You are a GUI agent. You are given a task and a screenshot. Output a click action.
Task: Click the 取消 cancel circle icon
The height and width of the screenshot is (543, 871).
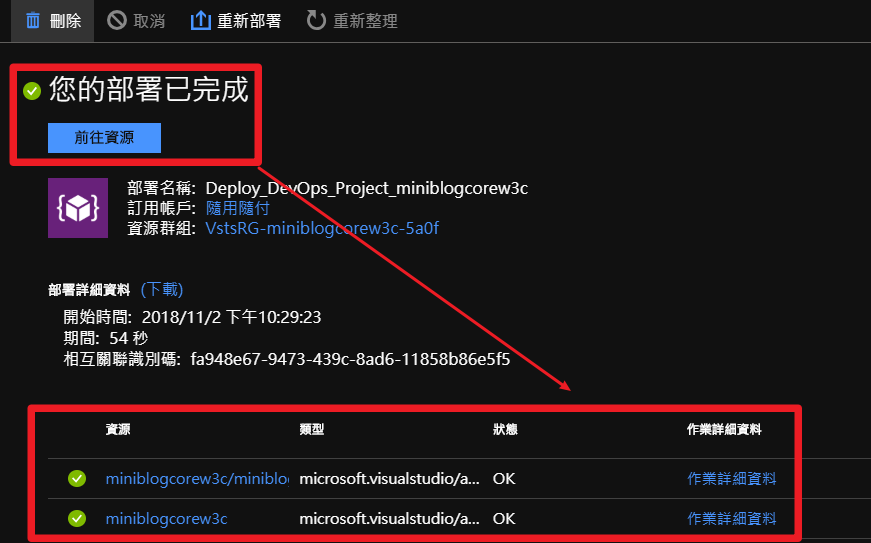tap(117, 21)
